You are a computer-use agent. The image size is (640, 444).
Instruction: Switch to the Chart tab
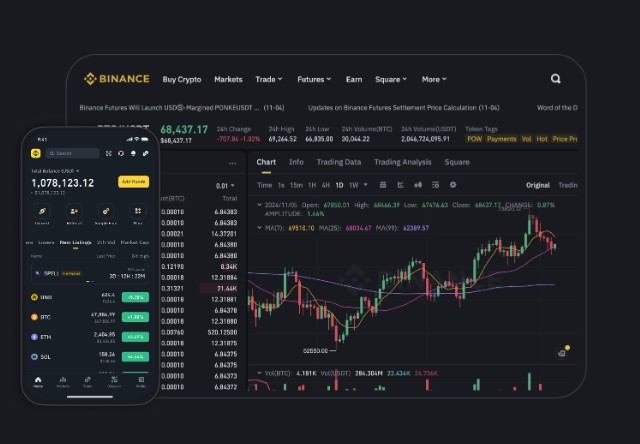coord(266,162)
